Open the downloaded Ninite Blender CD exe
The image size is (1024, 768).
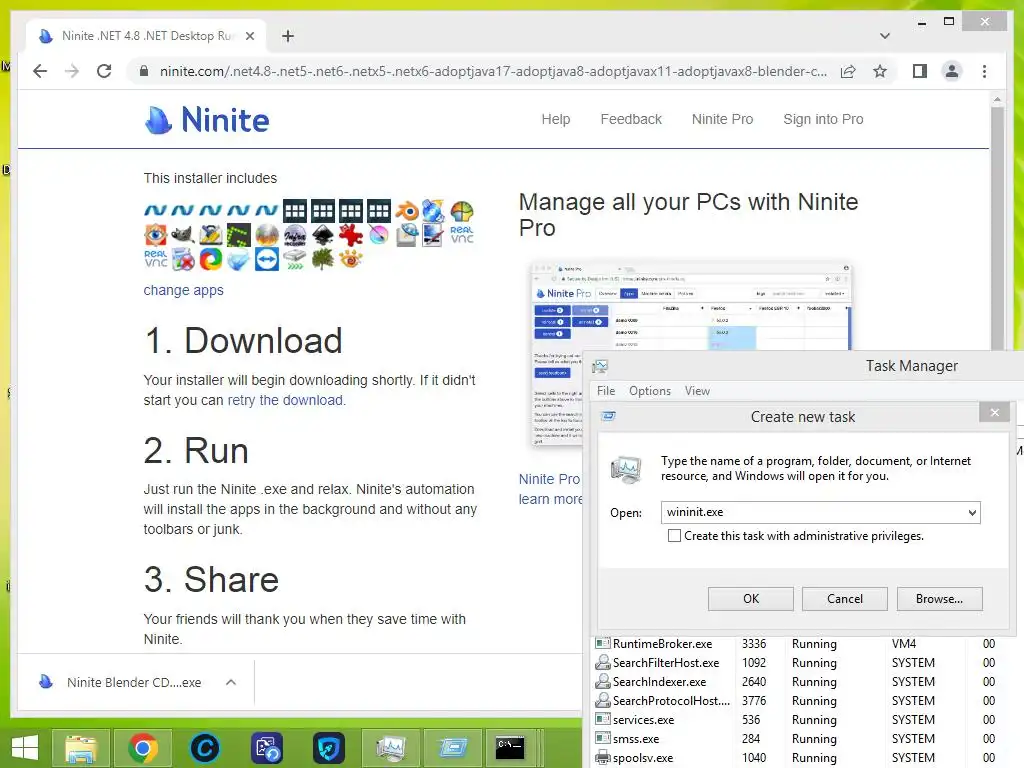click(134, 682)
